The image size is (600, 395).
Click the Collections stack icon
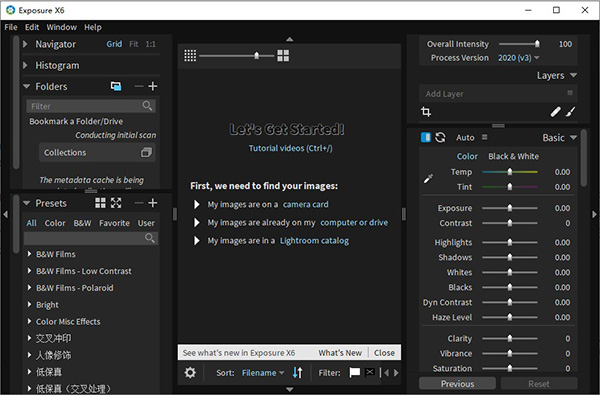pos(146,152)
